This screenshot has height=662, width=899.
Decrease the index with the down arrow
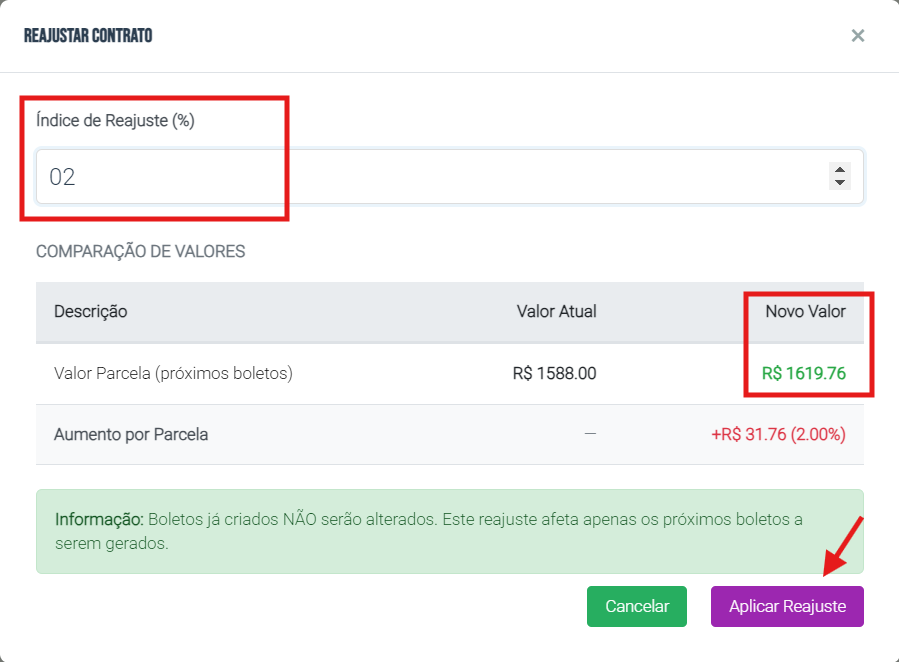point(840,183)
